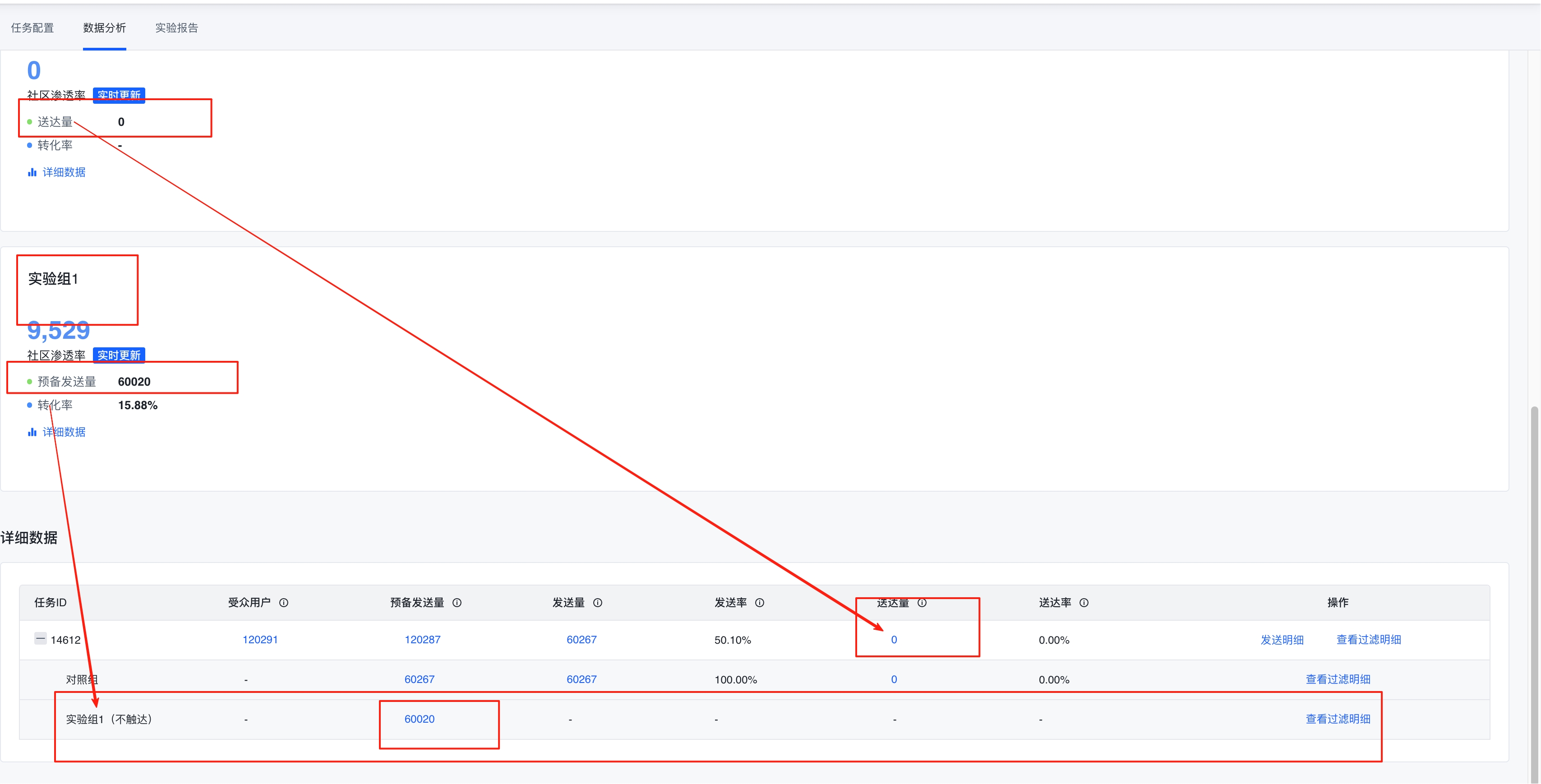This screenshot has width=1541, height=784.
Task: Open 查看过滤明细 for 对照组 row
Action: click(x=1338, y=679)
